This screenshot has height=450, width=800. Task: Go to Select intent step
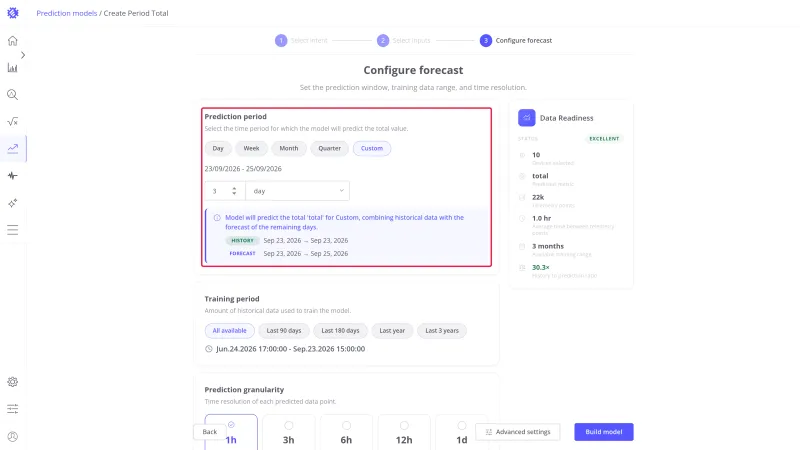point(302,40)
